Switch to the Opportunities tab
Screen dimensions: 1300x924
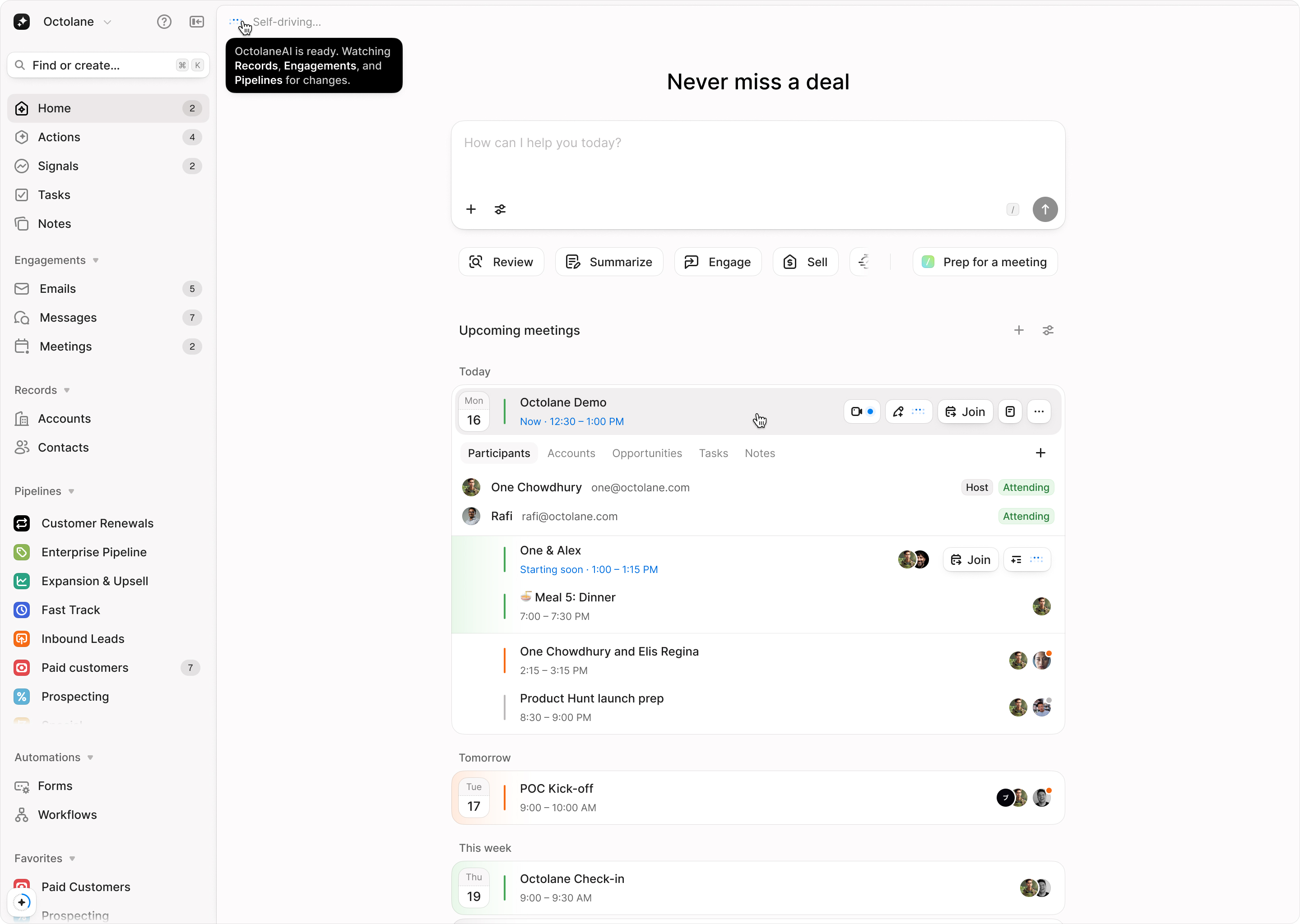pyautogui.click(x=647, y=453)
